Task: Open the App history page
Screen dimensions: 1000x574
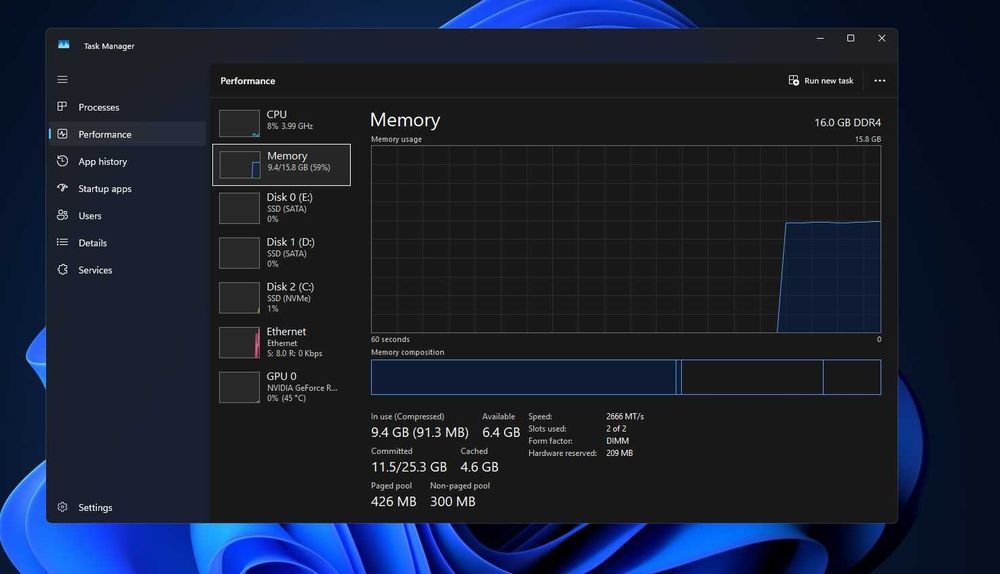Action: (x=103, y=161)
